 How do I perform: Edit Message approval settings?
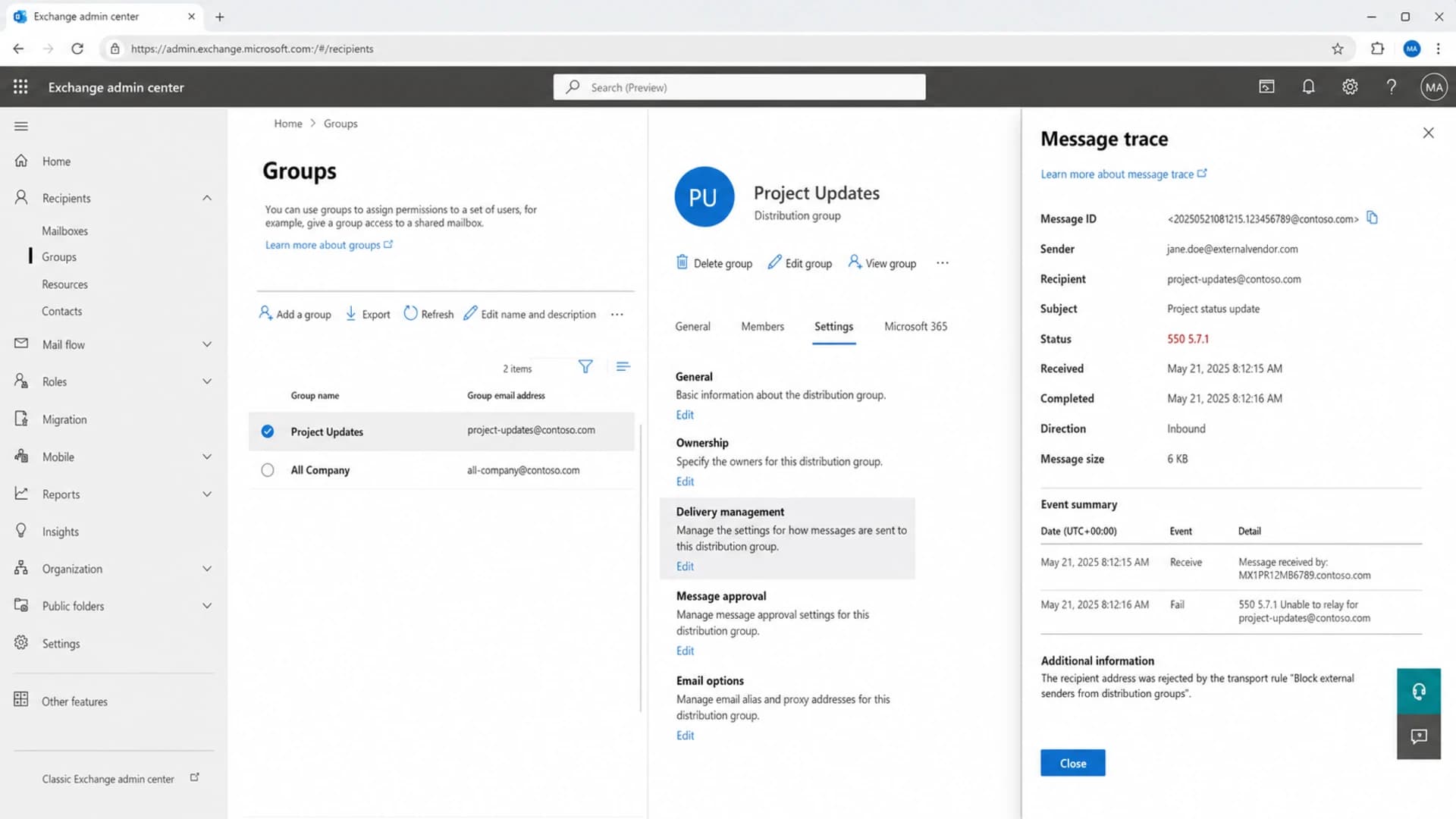tap(685, 651)
